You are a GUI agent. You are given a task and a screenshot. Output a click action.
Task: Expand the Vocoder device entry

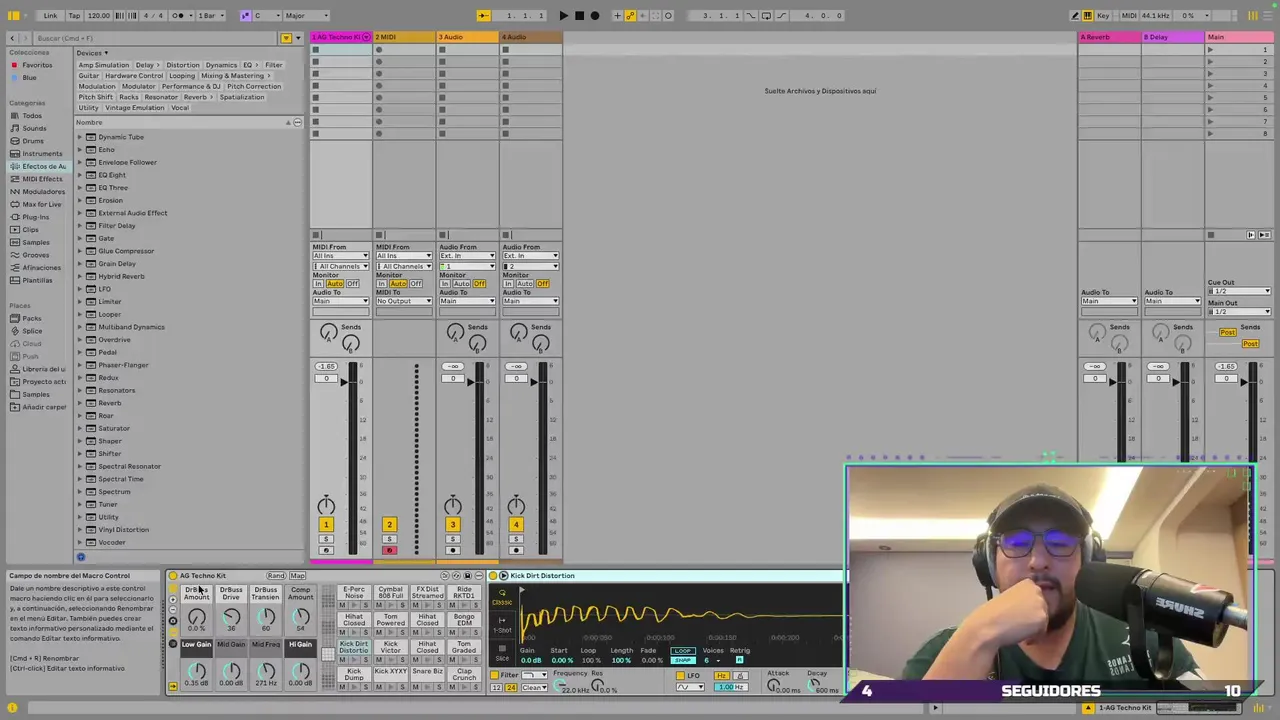pos(80,542)
